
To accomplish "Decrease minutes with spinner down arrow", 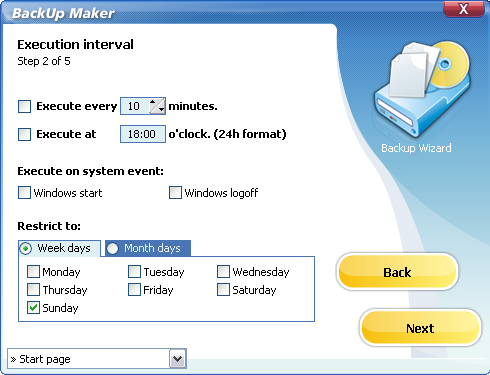I will (161, 110).
